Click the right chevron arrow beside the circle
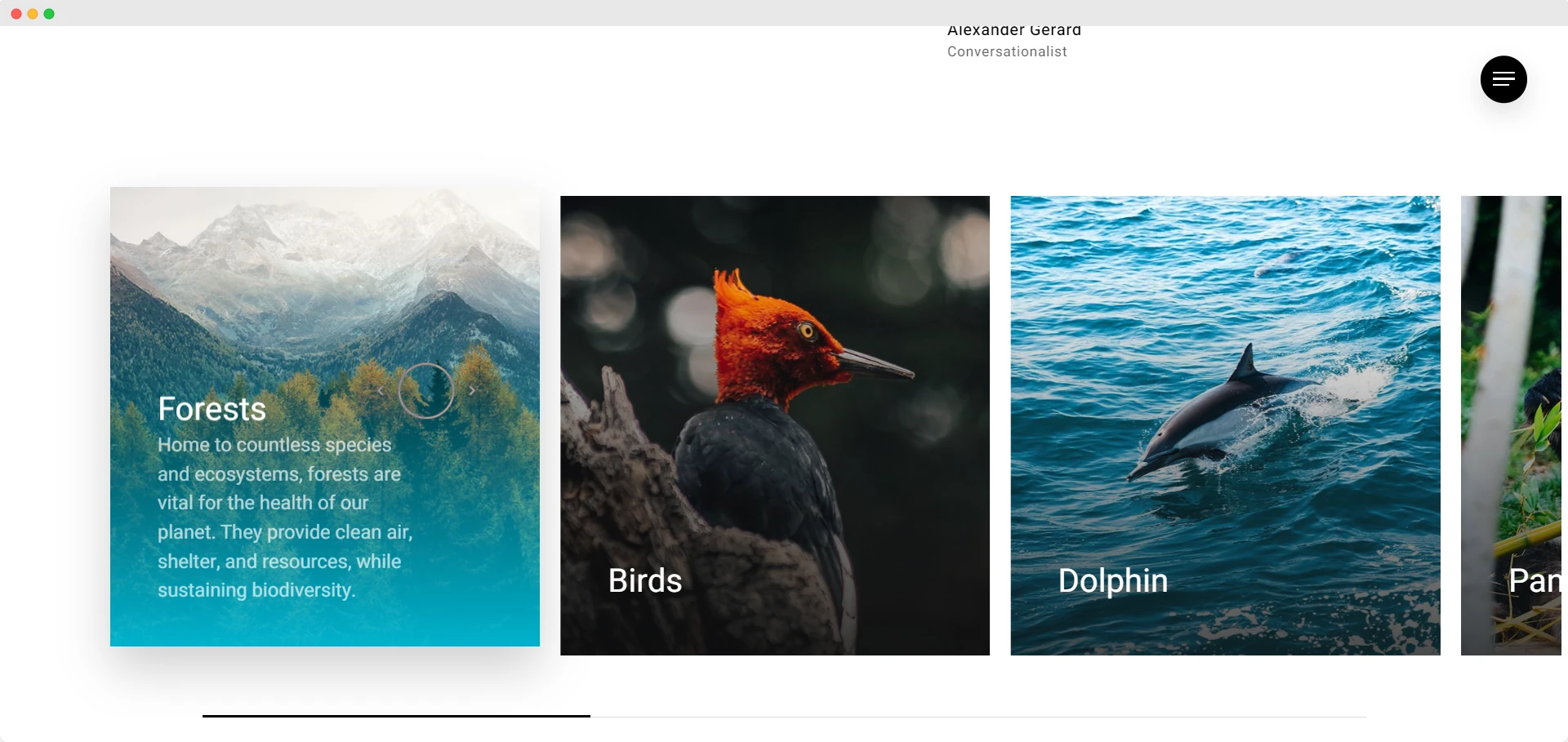 tap(472, 391)
